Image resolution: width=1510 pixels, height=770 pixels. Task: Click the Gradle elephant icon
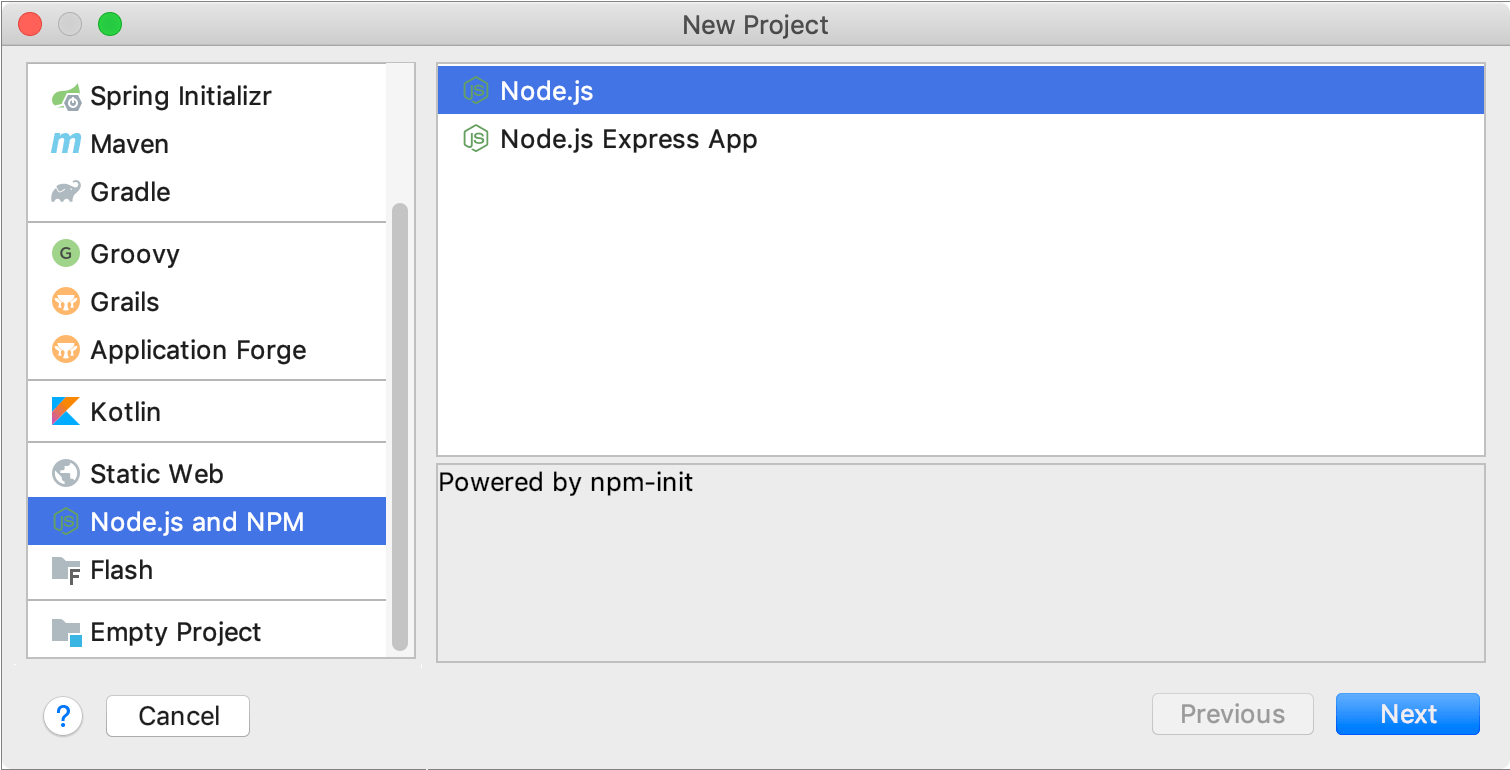(66, 192)
